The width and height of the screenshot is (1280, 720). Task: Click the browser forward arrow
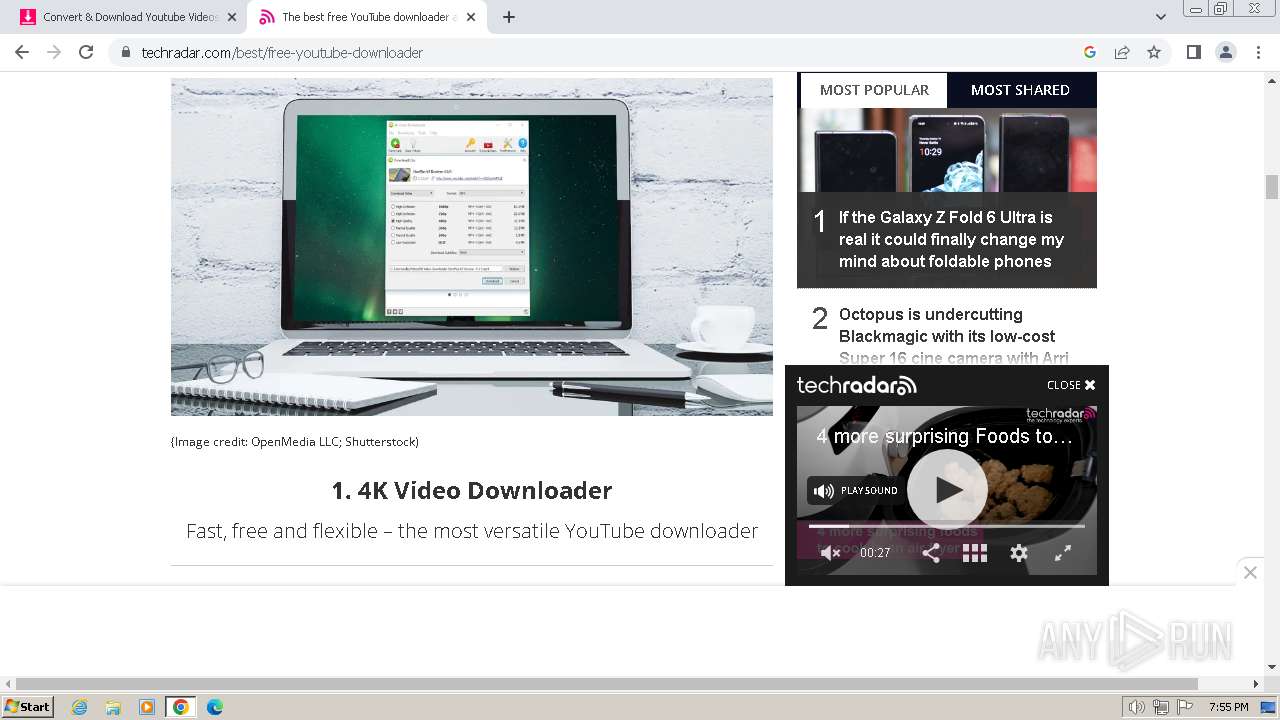point(54,52)
